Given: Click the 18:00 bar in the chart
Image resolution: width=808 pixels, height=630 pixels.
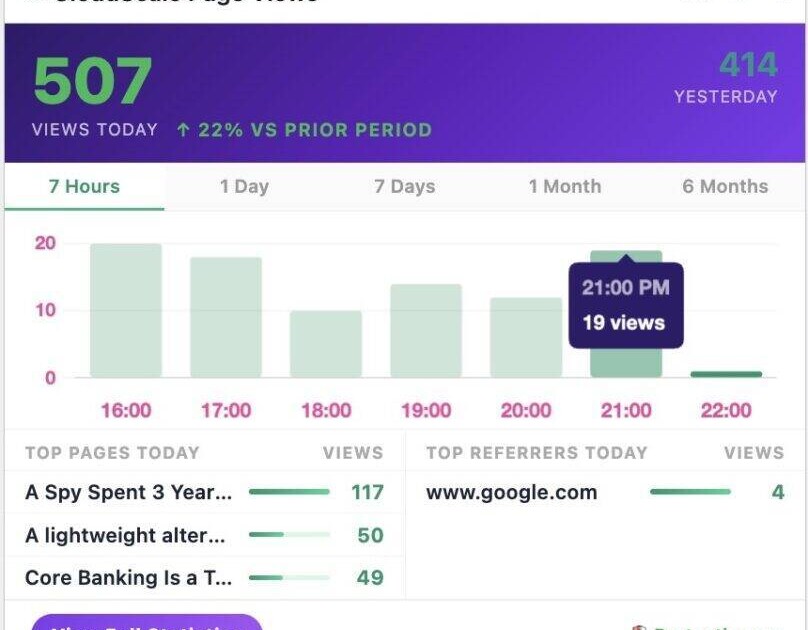Looking at the screenshot, I should [x=326, y=344].
